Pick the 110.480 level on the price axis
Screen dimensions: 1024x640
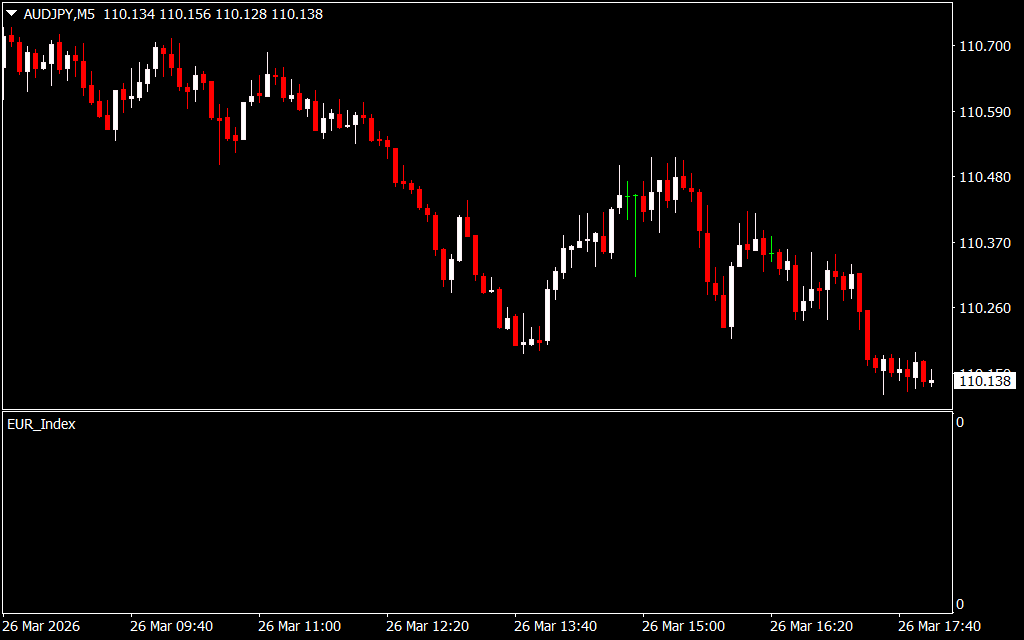tap(985, 177)
